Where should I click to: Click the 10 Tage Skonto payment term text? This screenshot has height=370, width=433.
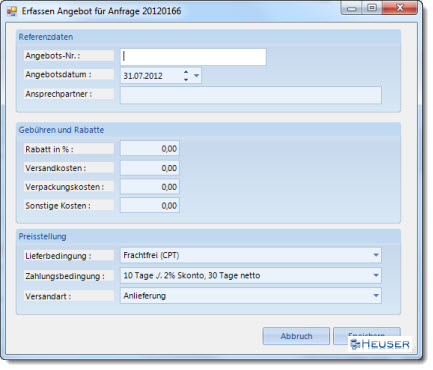click(192, 276)
